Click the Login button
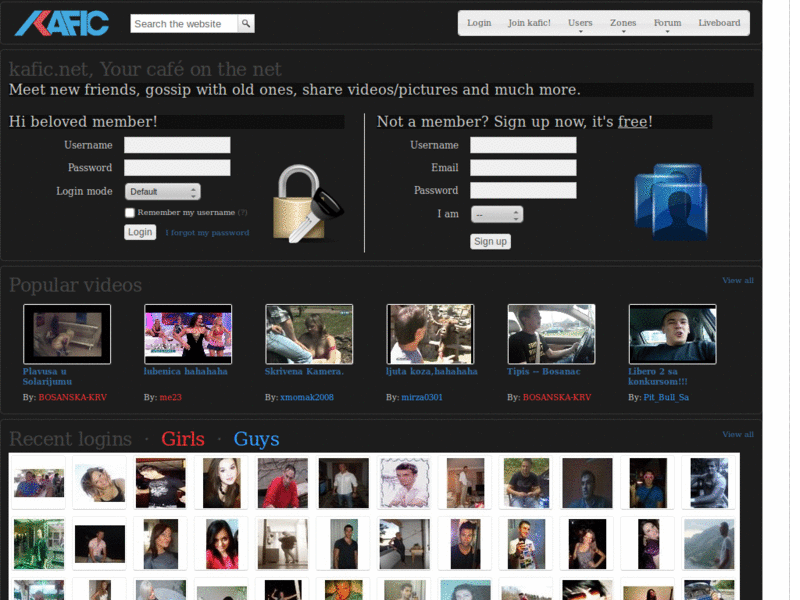 pos(140,232)
